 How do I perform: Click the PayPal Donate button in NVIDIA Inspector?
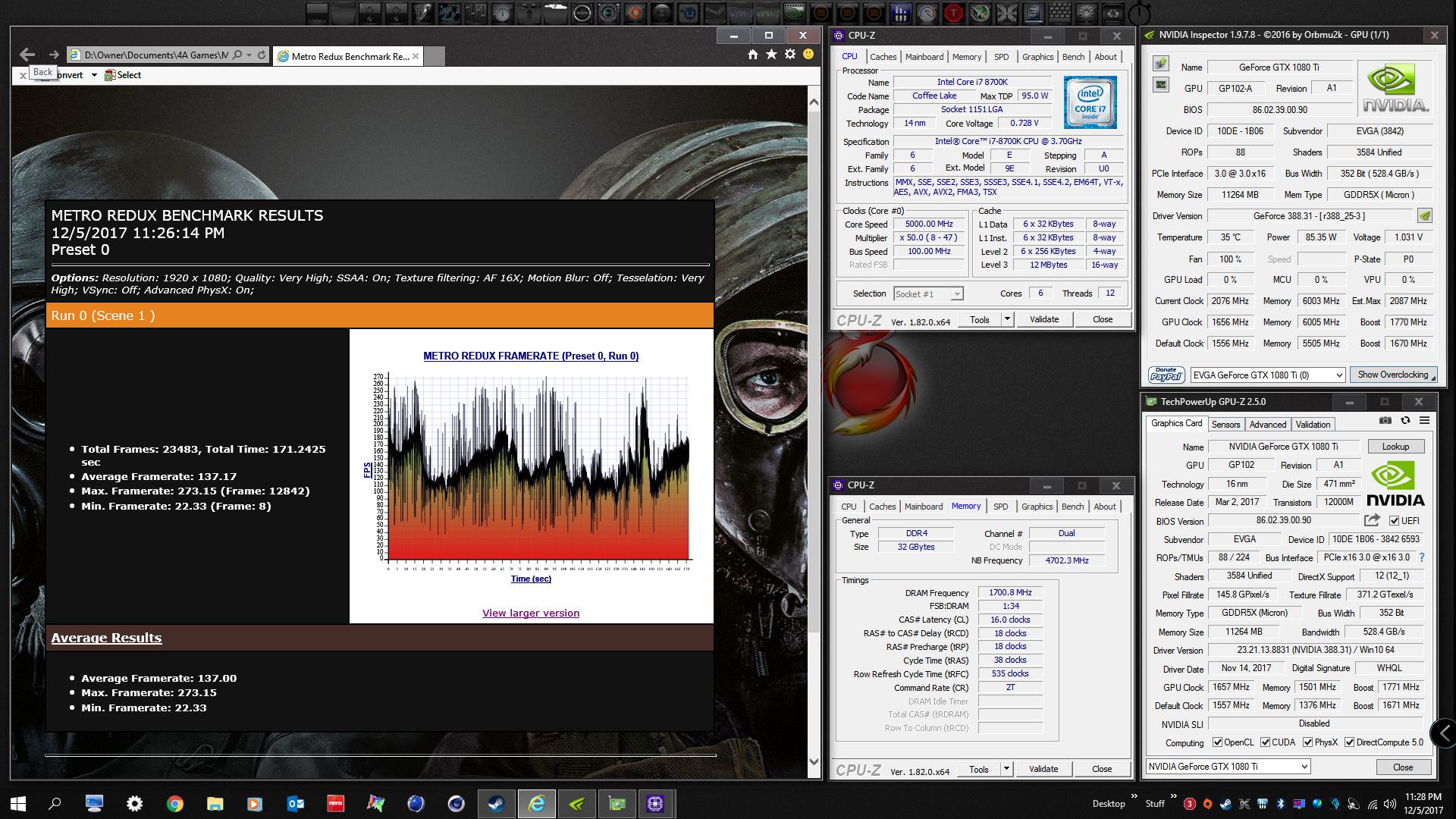tap(1166, 375)
